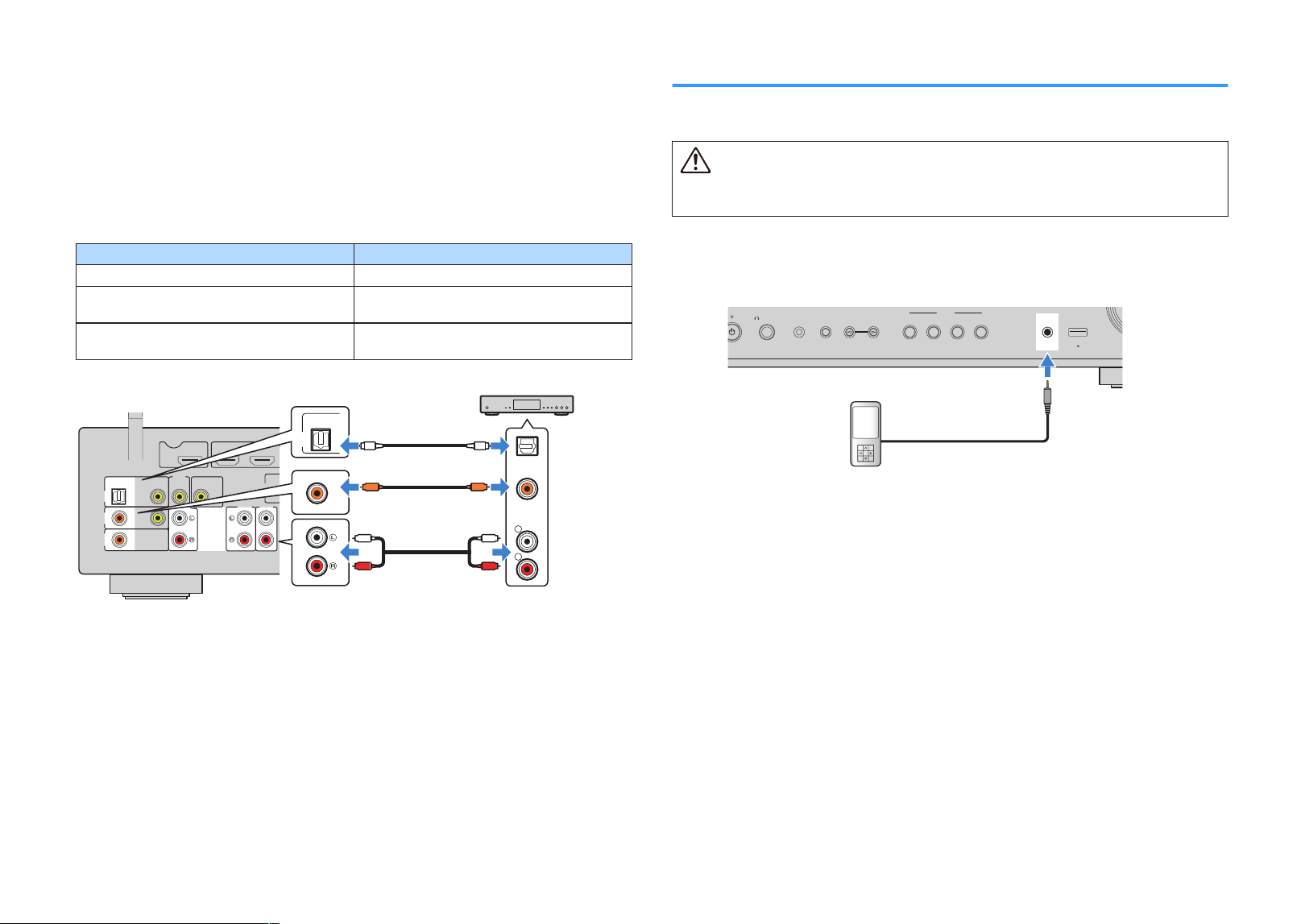The width and height of the screenshot is (1305, 924).
Task: Click the orange coaxial output on external device
Action: click(527, 487)
